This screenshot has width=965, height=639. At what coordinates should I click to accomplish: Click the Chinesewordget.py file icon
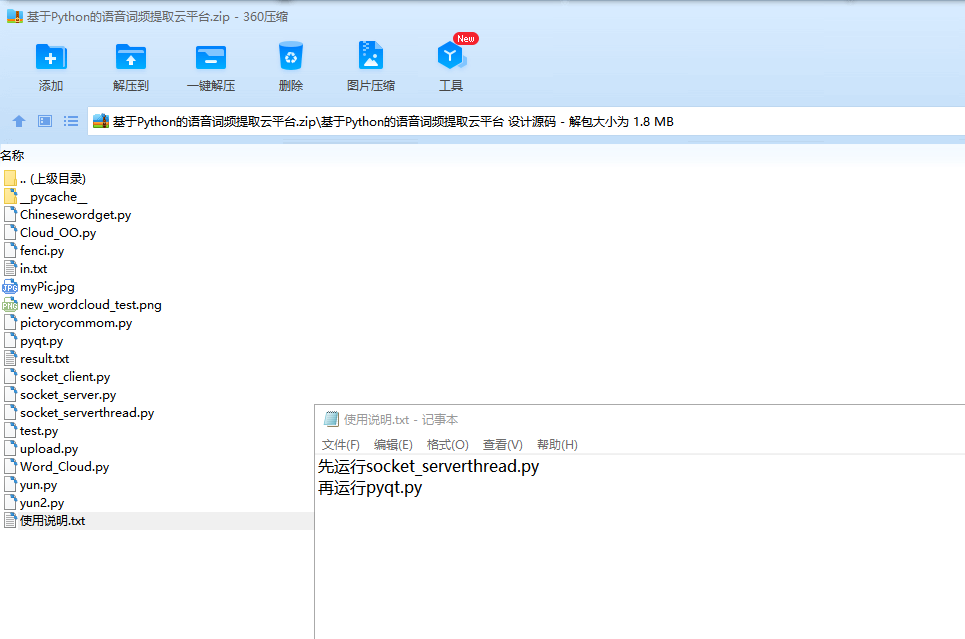coord(10,214)
